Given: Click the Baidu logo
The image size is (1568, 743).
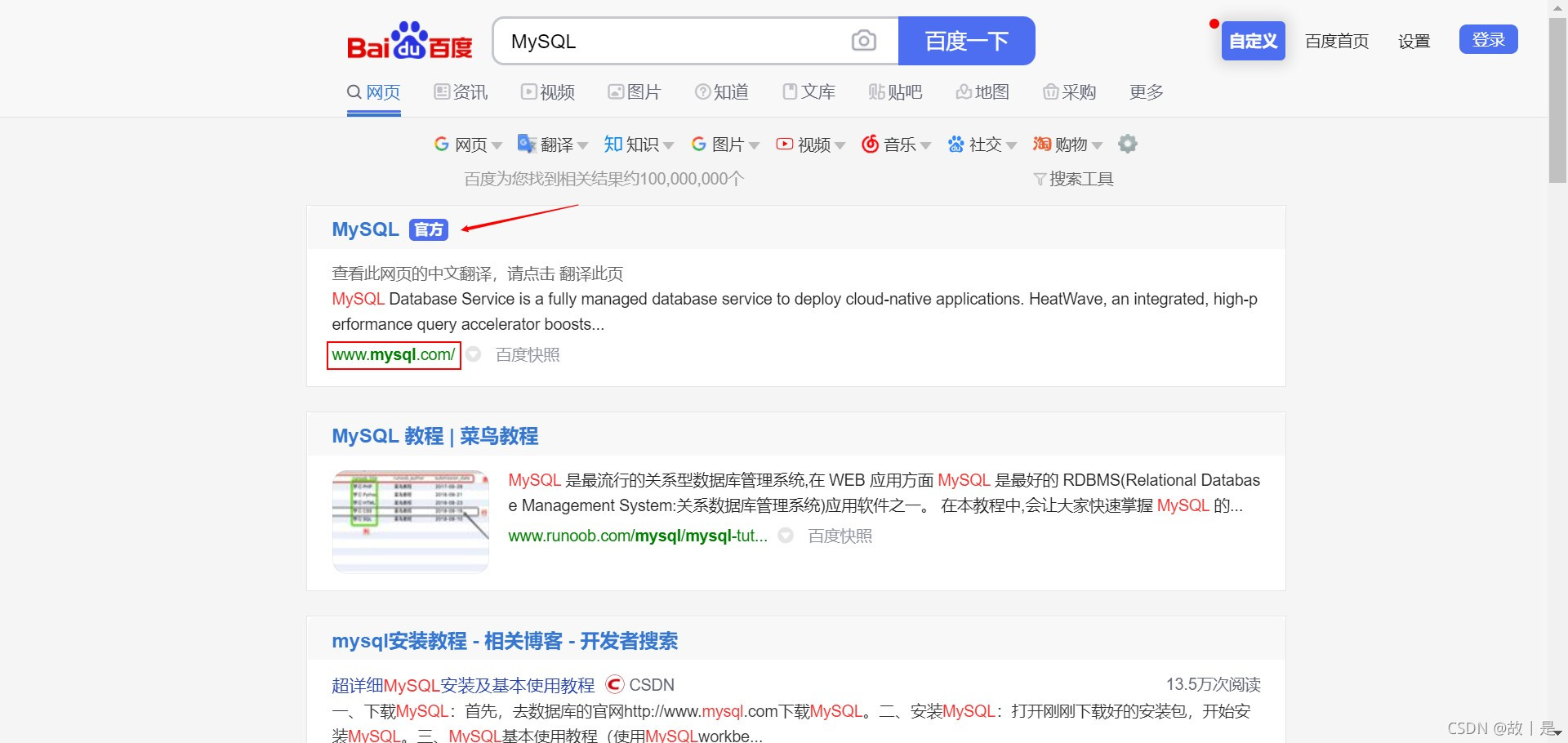Looking at the screenshot, I should 410,41.
